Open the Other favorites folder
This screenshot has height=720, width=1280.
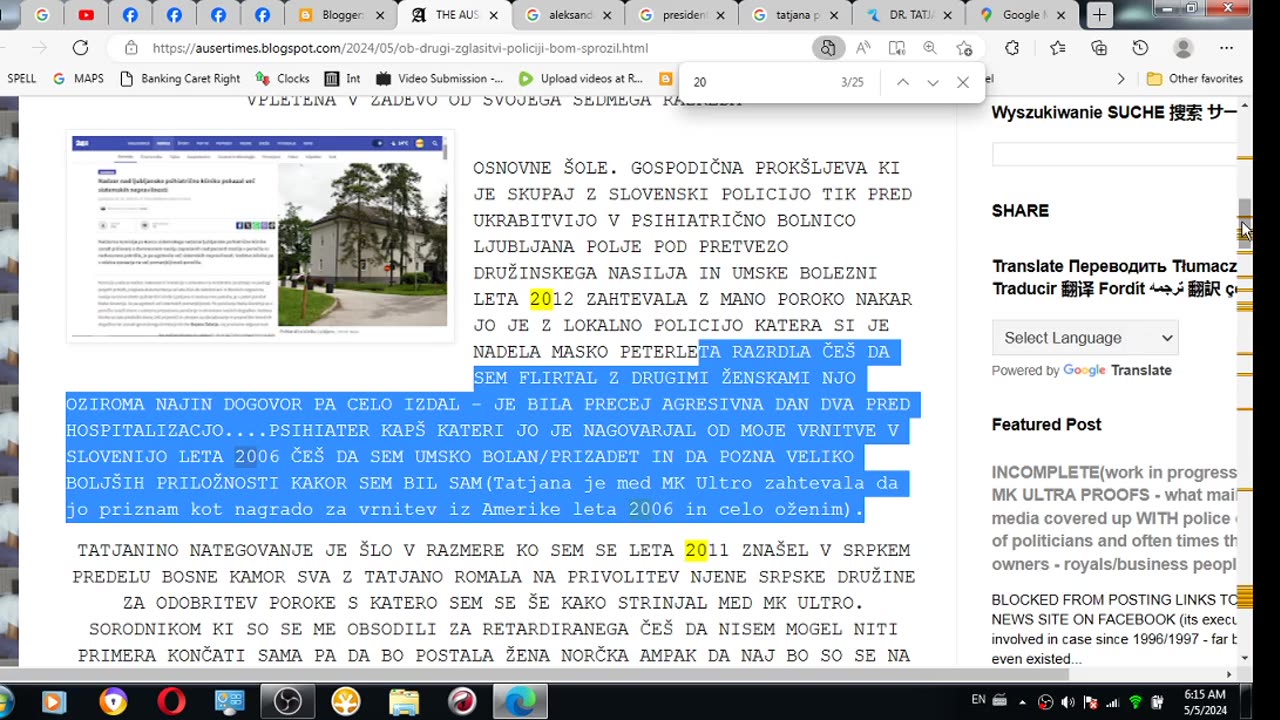pos(1194,78)
